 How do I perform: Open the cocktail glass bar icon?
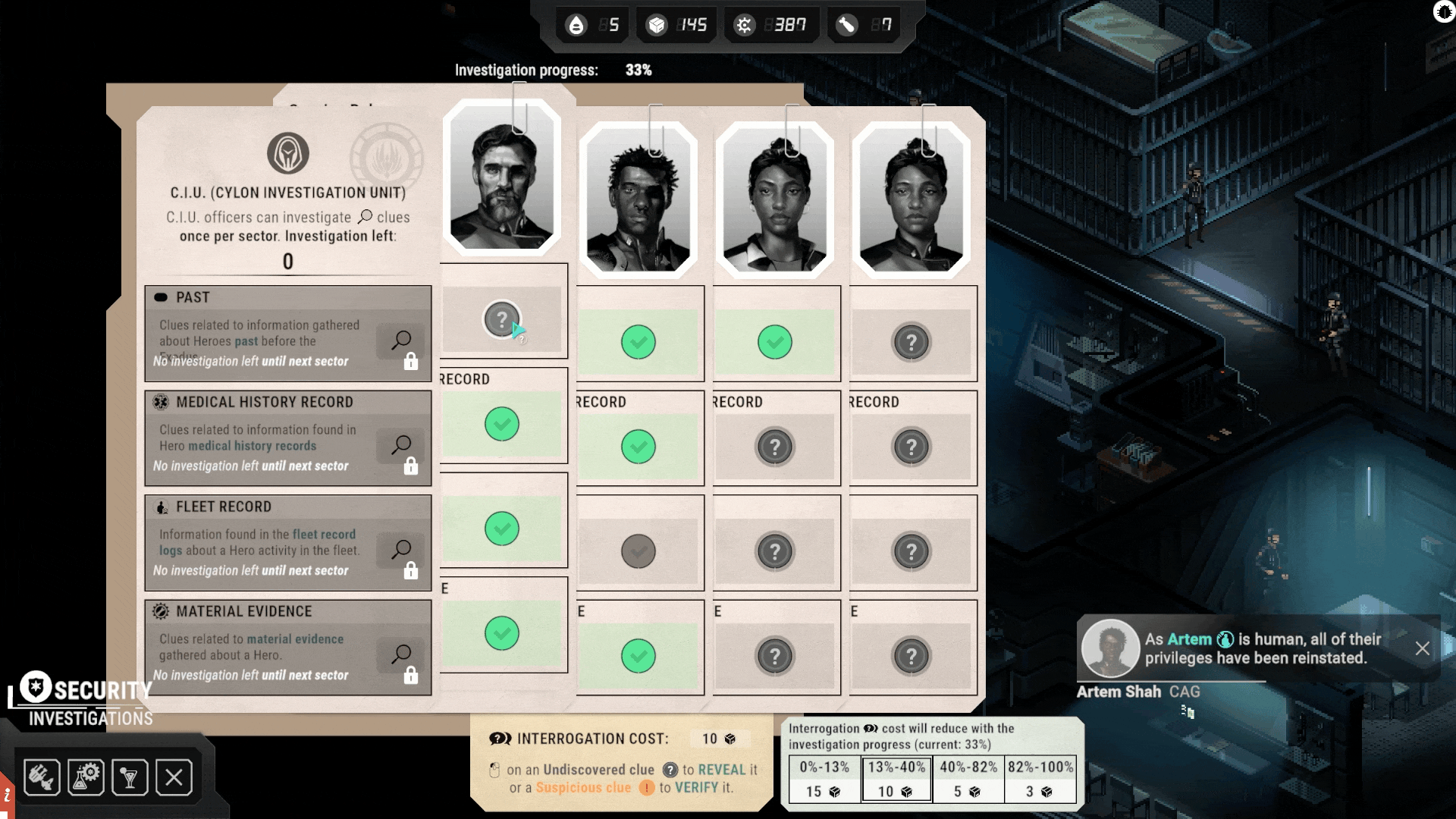tap(130, 777)
